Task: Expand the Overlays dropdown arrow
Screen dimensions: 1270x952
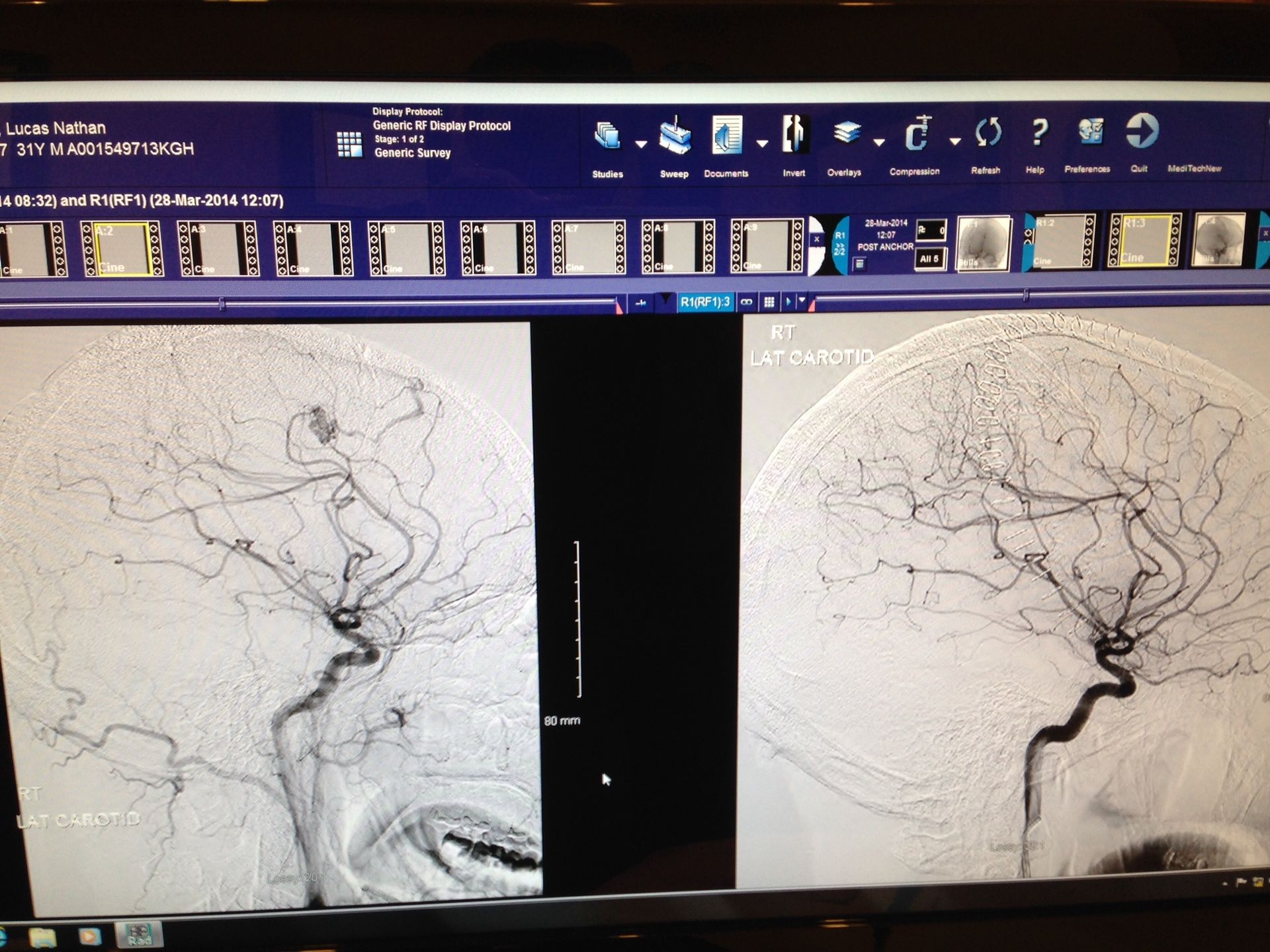Action: tap(878, 142)
